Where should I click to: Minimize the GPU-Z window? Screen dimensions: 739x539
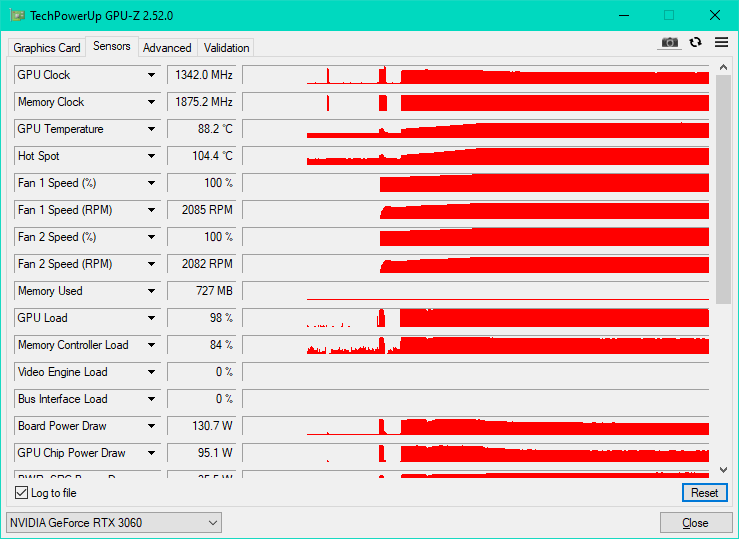[624, 16]
